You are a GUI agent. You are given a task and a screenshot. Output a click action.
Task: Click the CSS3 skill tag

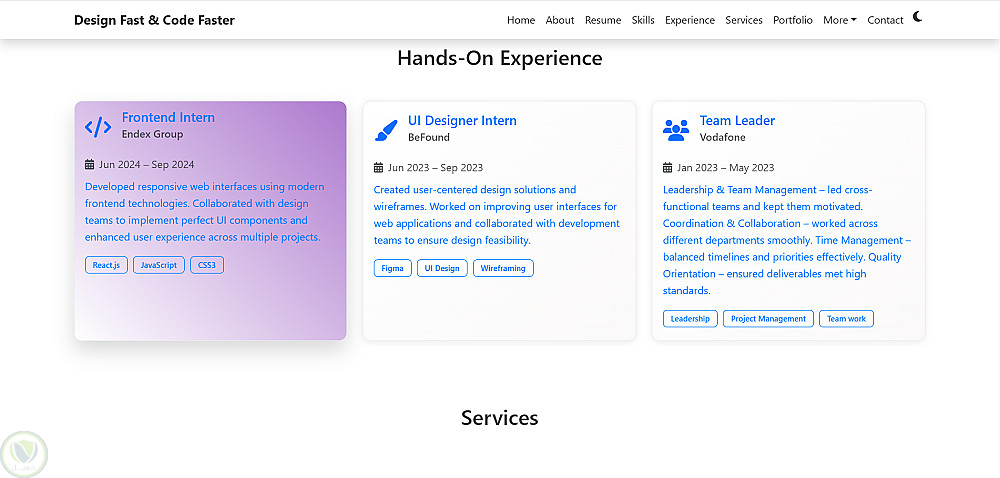(x=207, y=265)
